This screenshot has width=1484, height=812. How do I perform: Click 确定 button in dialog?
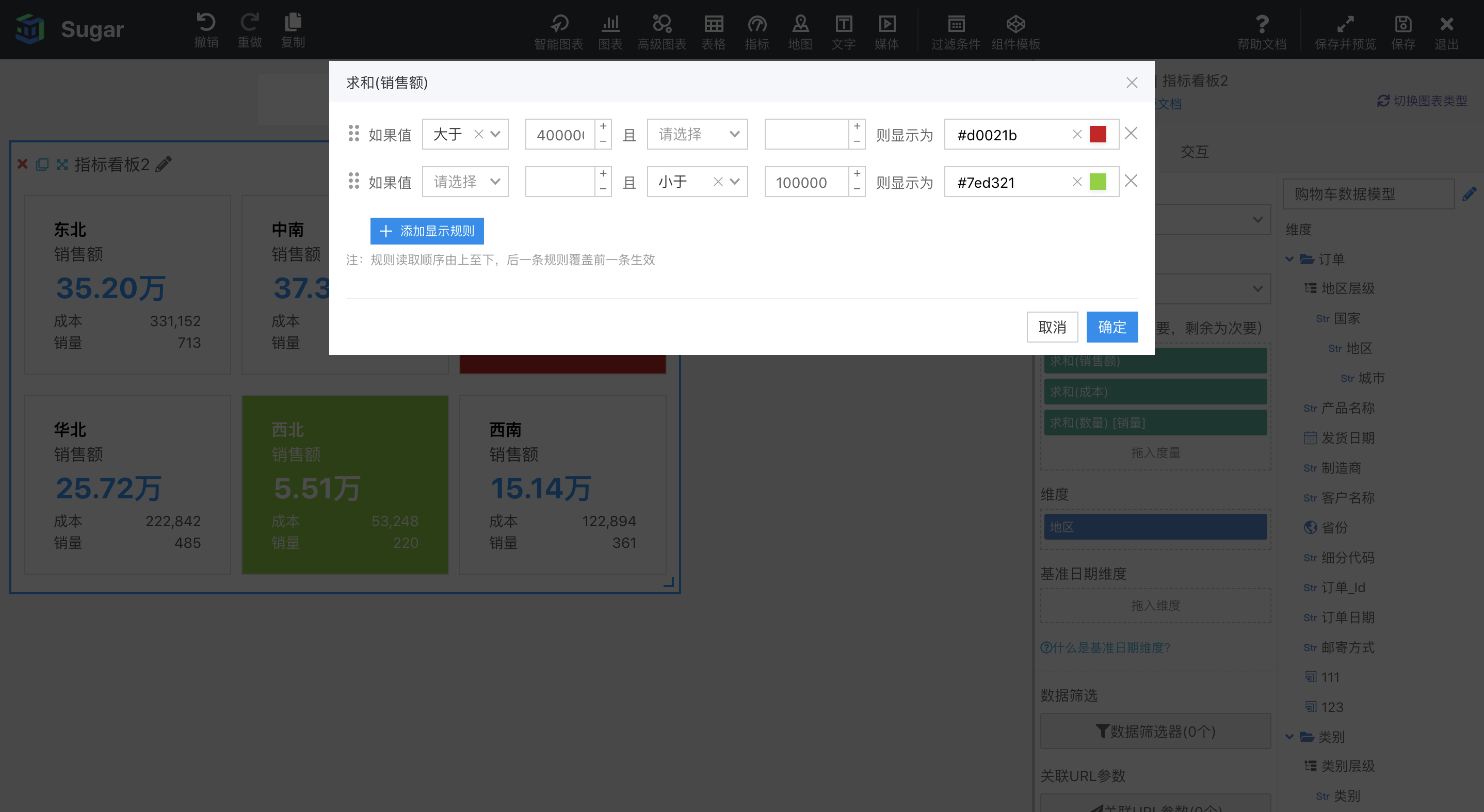coord(1112,327)
